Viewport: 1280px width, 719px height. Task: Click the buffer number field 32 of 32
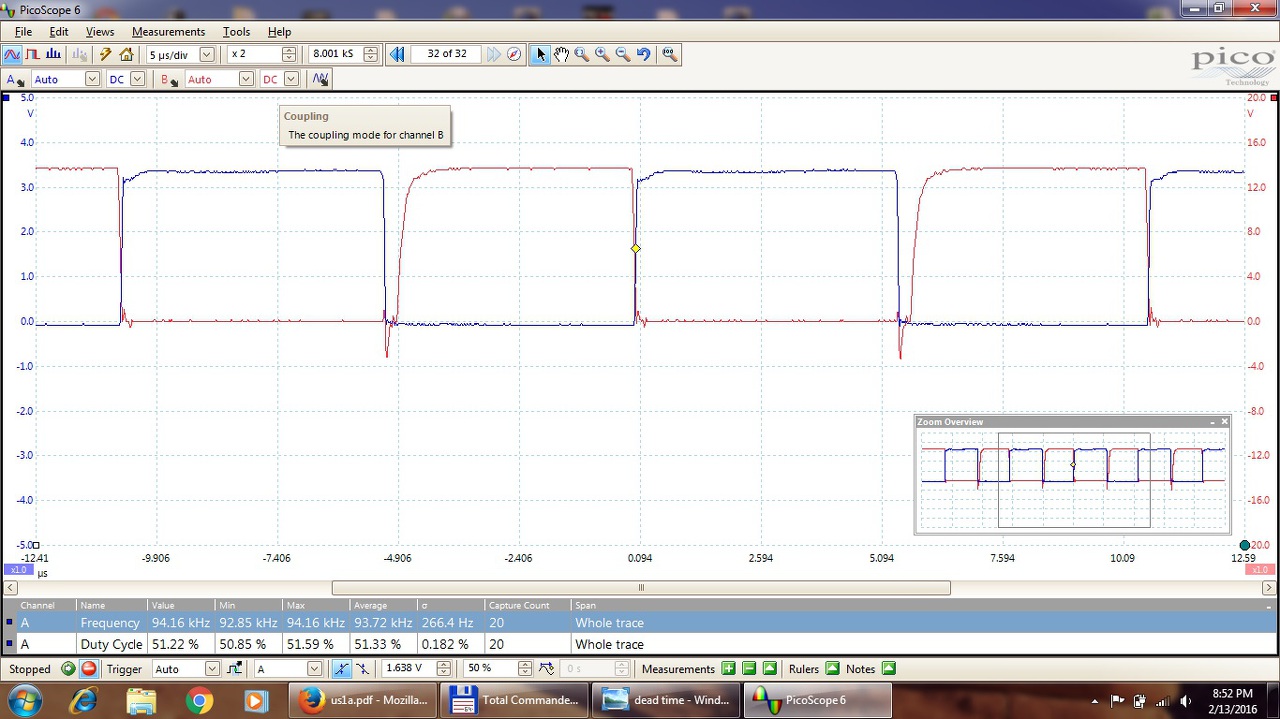click(x=446, y=54)
